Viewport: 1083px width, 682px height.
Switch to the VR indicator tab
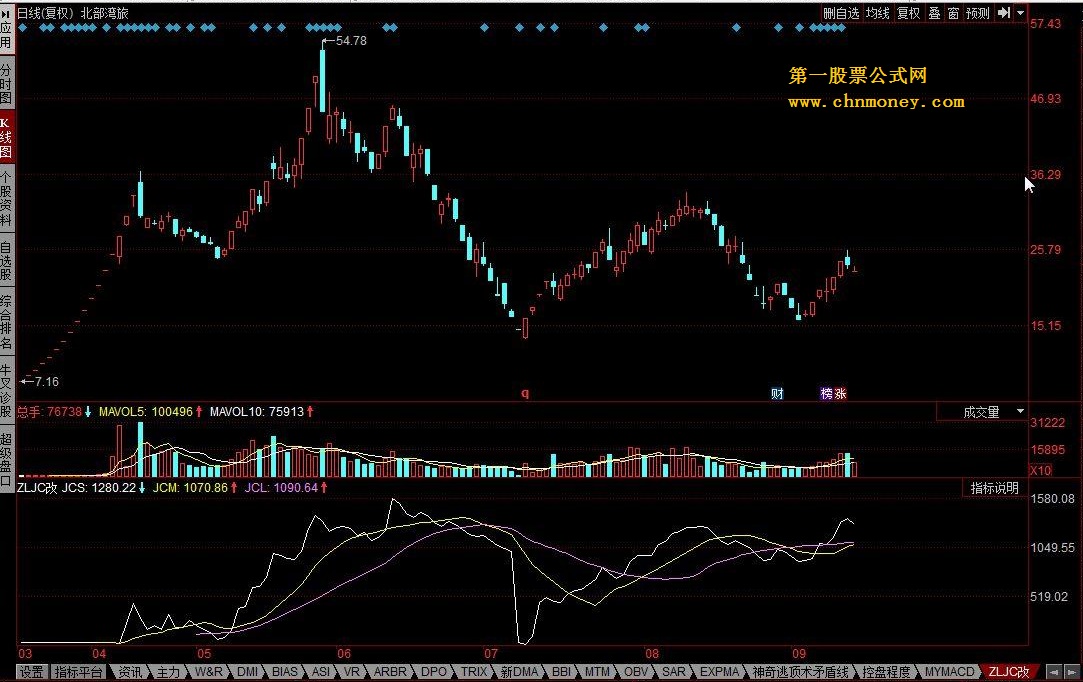(352, 672)
